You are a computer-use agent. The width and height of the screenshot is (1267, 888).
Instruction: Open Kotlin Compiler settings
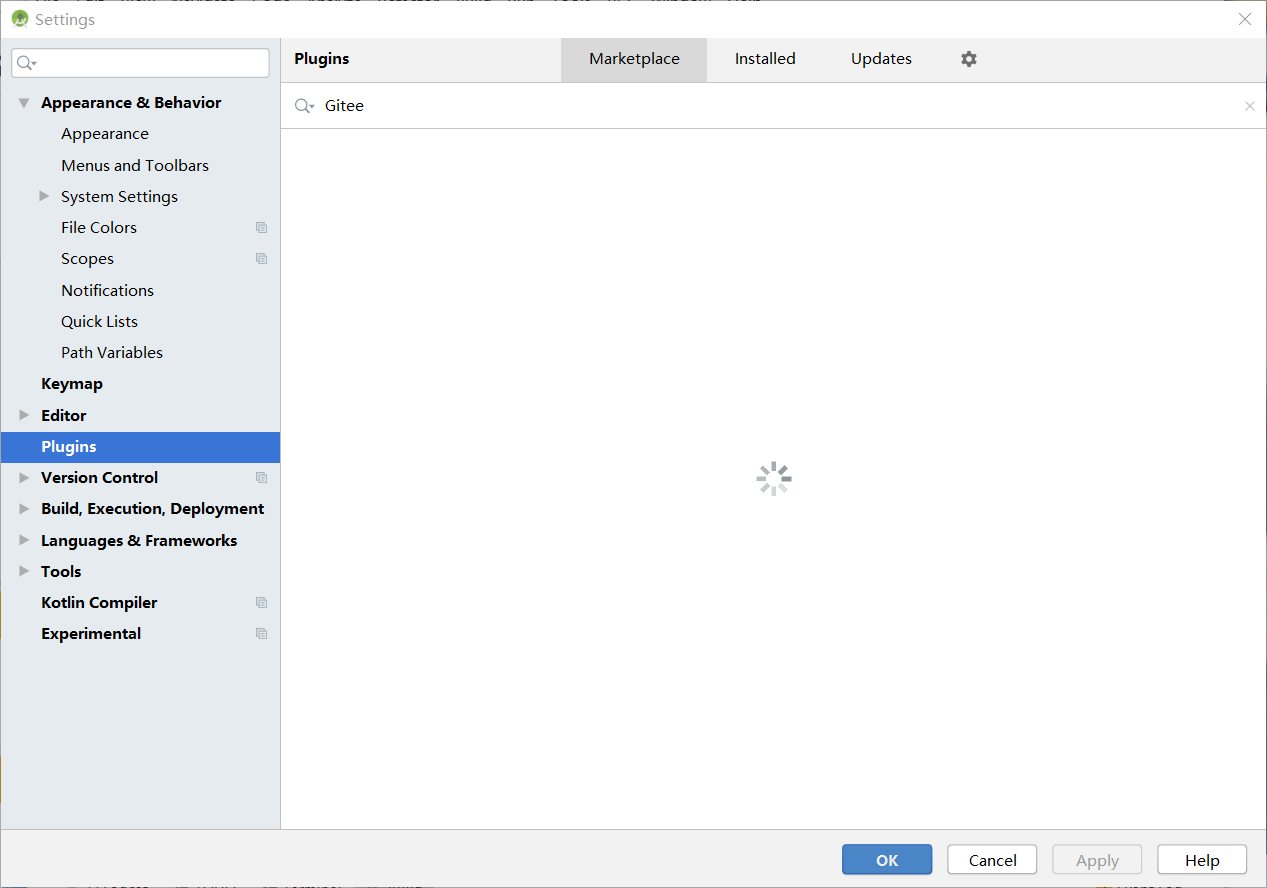(x=99, y=603)
